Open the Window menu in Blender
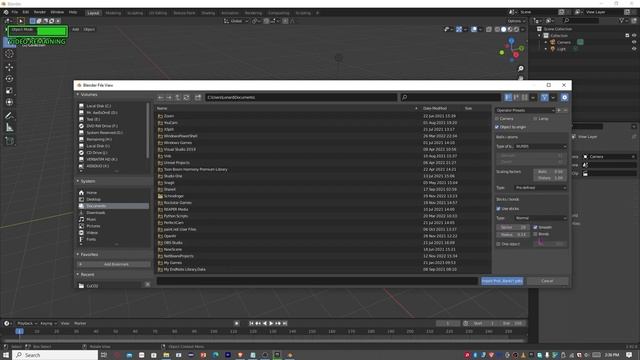 [x=57, y=12]
